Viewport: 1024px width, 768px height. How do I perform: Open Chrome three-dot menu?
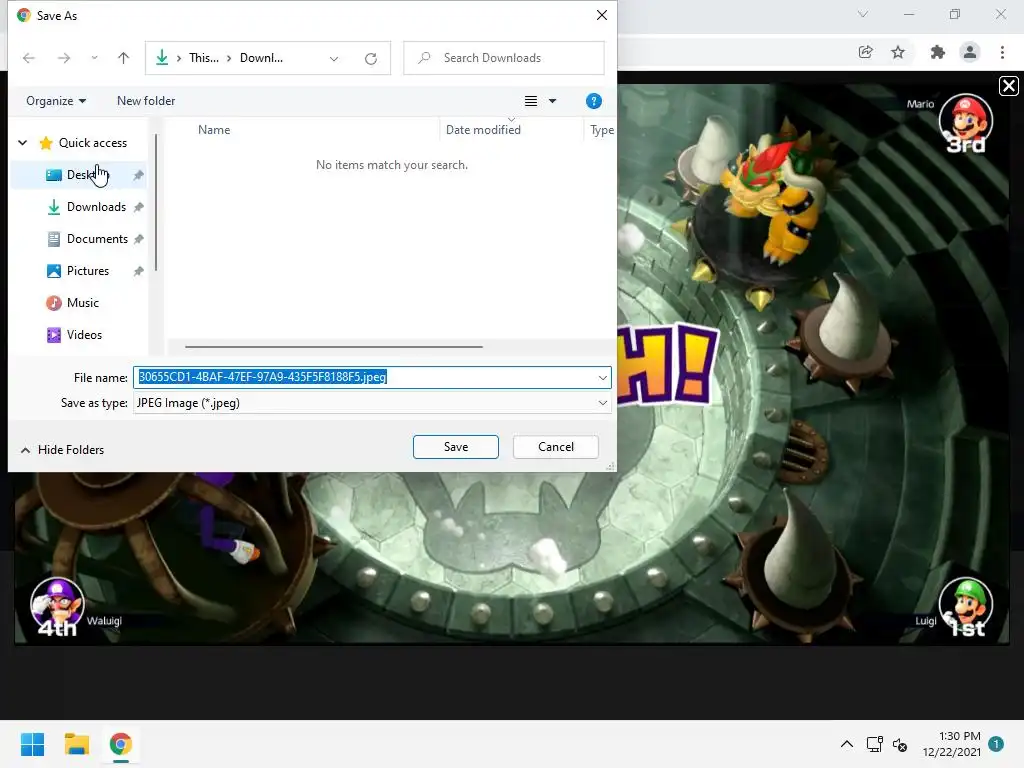click(1002, 52)
